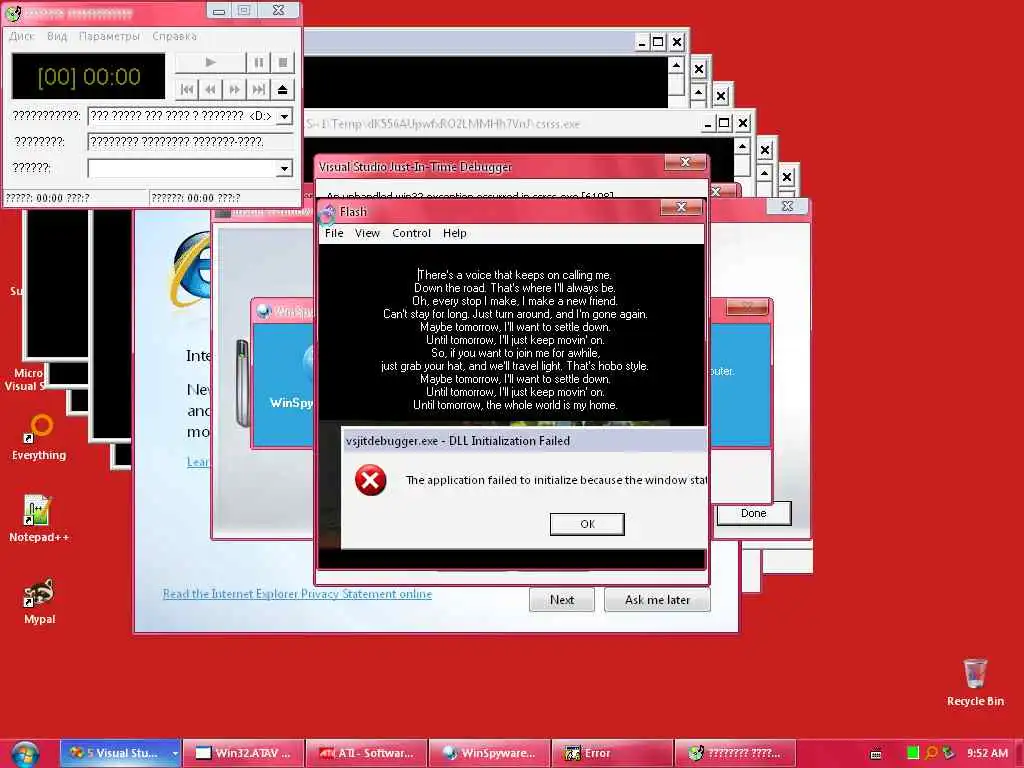Maximize the csrss.exe console window
Screen dimensions: 1024x768
point(724,123)
